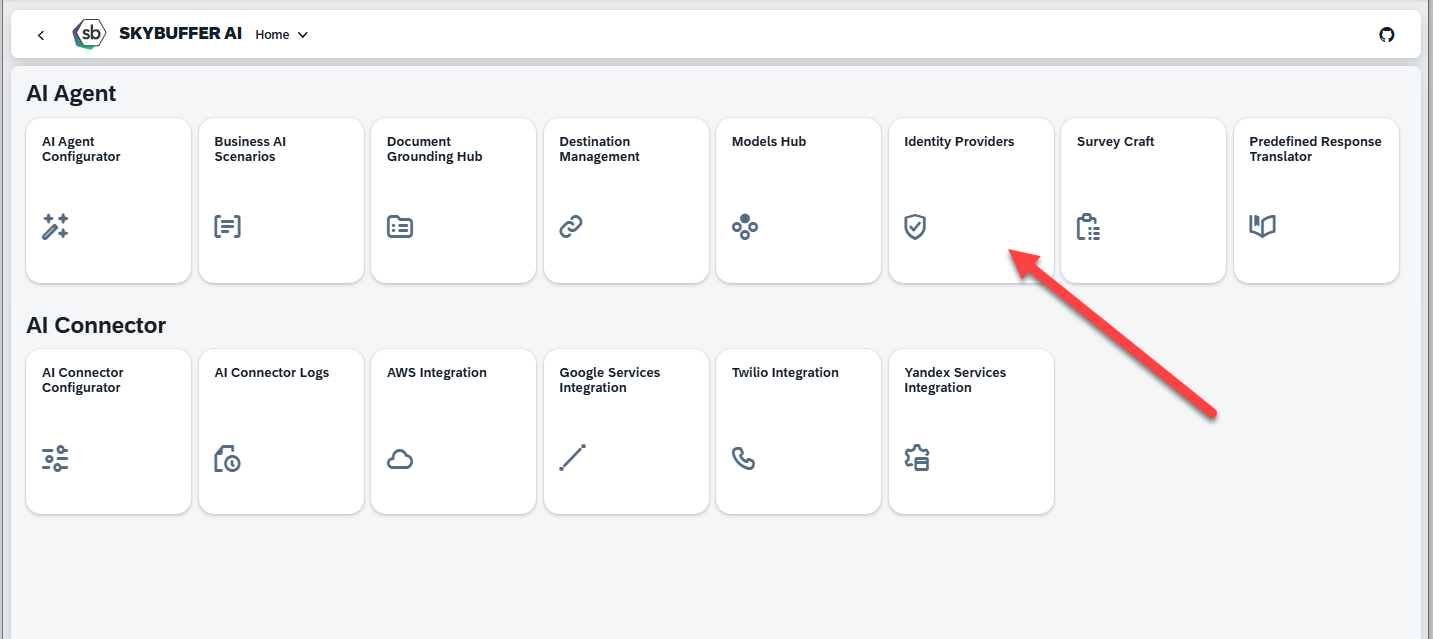Image resolution: width=1433 pixels, height=639 pixels.
Task: Click the Skybuffer hexagon logo
Action: coord(90,34)
